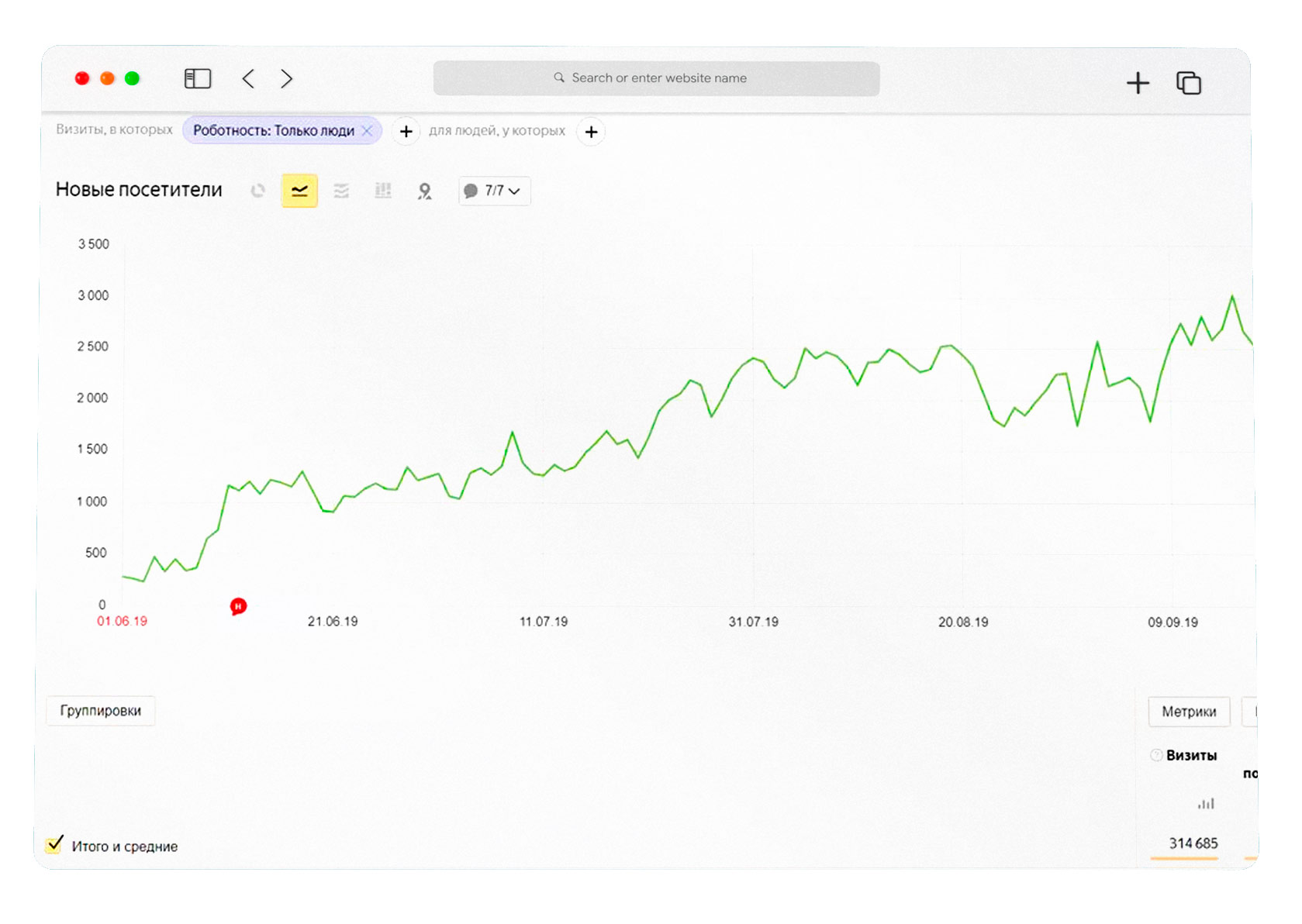The image size is (1302, 924).
Task: Click the red note marker on timeline
Action: [238, 606]
